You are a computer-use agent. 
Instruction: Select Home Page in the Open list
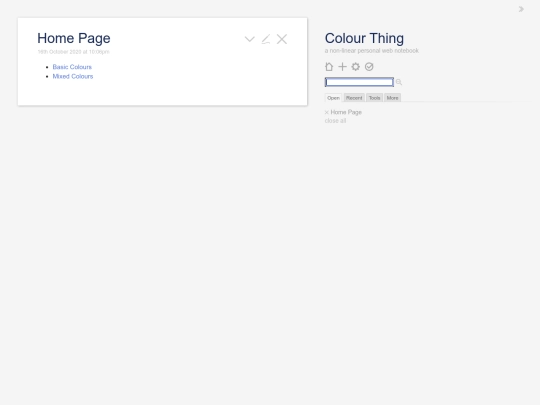pos(346,112)
